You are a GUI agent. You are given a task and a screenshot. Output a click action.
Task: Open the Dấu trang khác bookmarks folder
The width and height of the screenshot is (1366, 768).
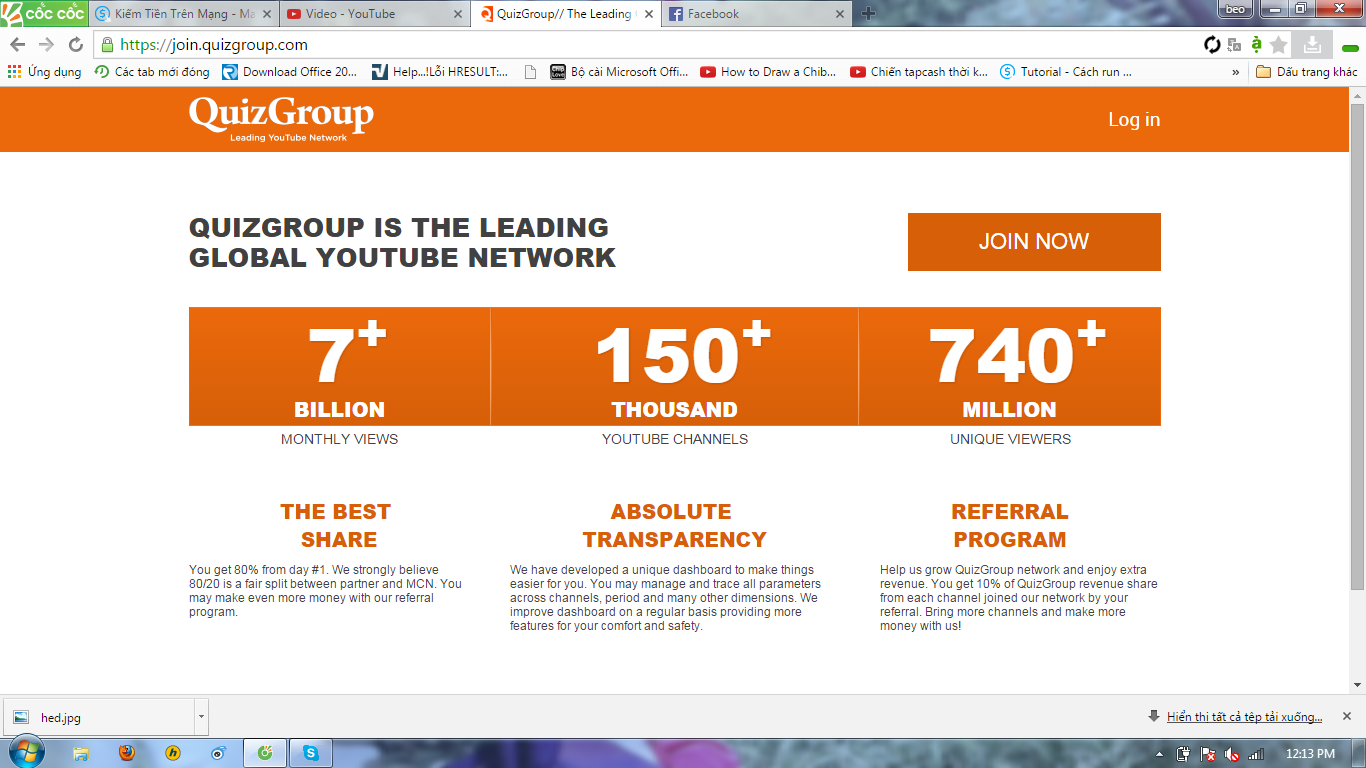pos(1306,72)
